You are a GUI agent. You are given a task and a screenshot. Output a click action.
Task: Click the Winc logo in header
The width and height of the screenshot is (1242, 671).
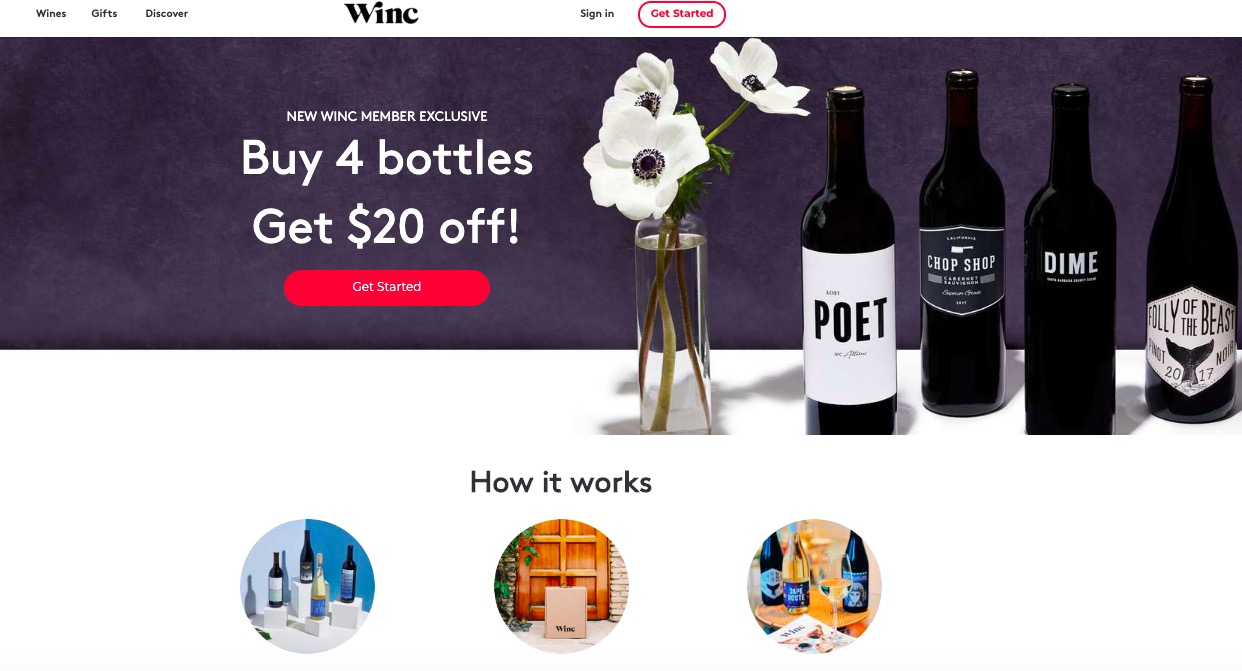pos(381,13)
